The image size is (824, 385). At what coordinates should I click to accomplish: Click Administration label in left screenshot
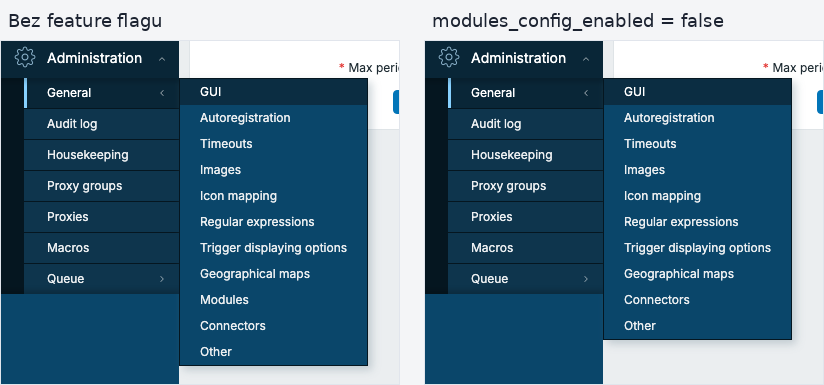(95, 58)
